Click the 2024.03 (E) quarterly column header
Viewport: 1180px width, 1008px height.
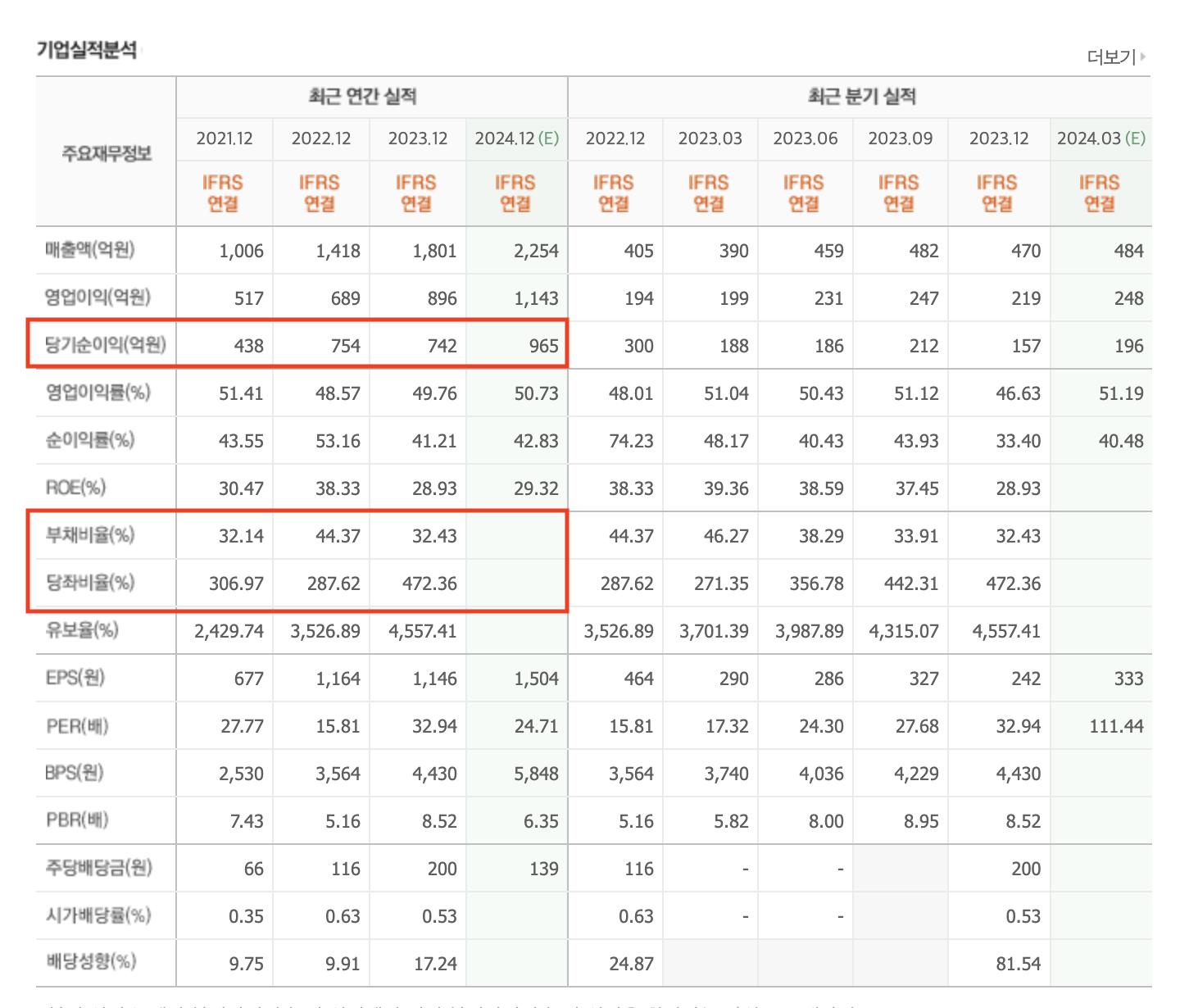pyautogui.click(x=1101, y=138)
